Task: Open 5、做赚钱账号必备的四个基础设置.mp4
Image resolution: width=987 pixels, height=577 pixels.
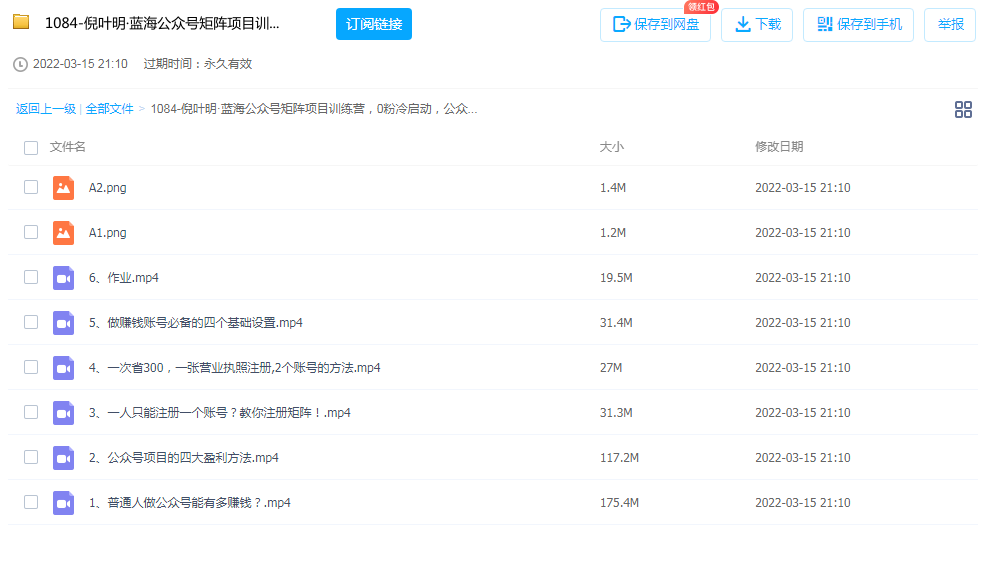Action: point(196,323)
